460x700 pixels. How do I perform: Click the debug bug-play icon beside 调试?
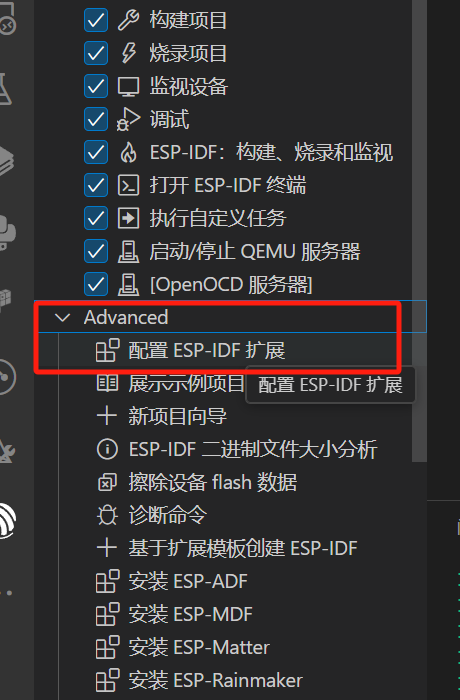click(128, 120)
